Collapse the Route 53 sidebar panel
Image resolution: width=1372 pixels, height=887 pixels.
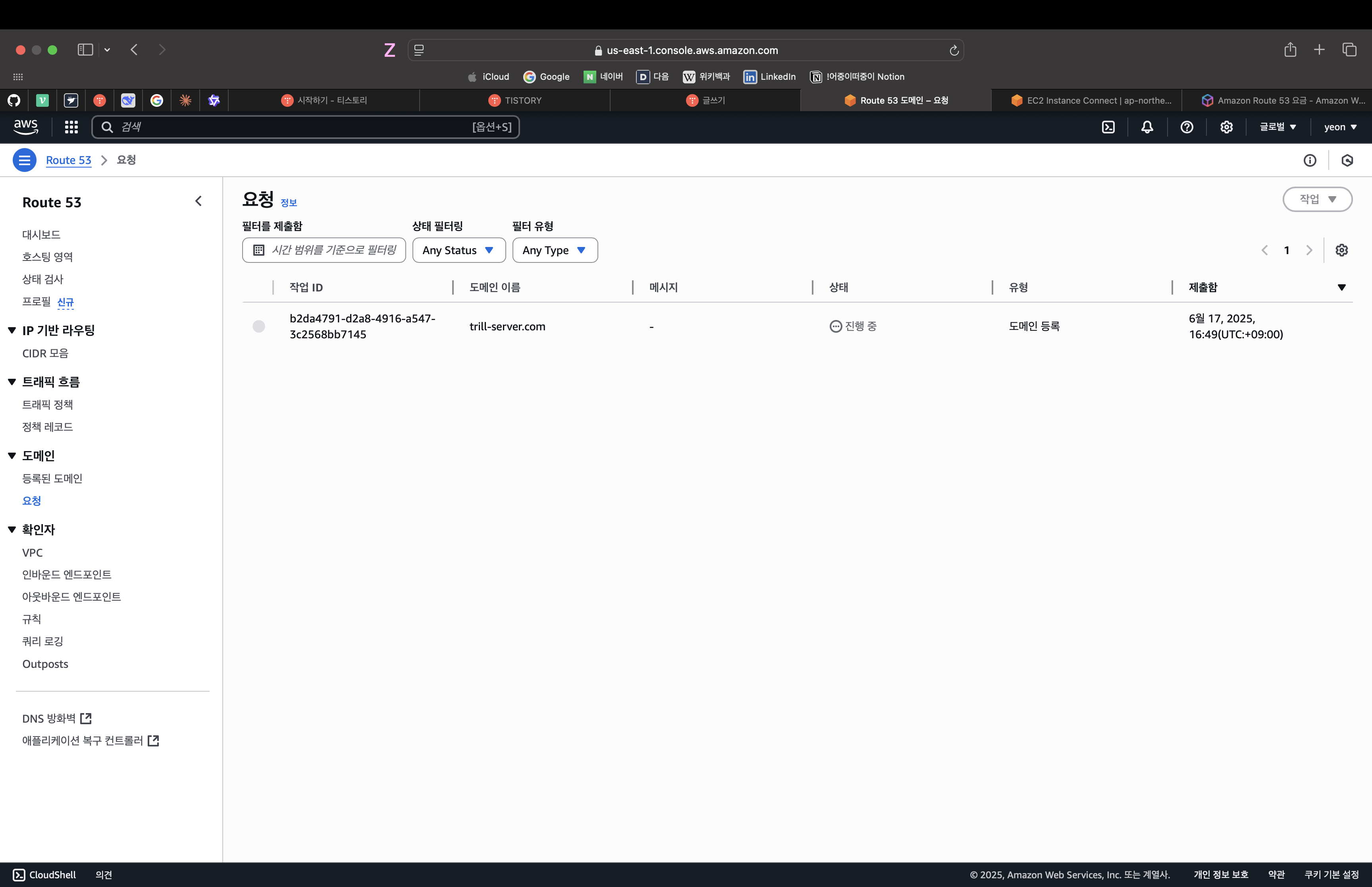tap(198, 201)
